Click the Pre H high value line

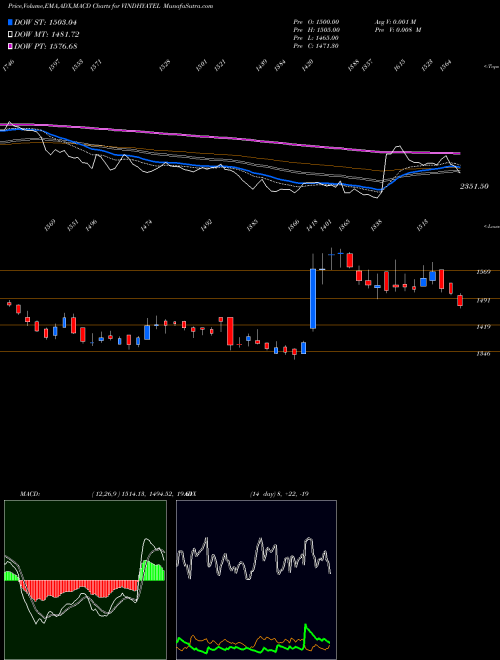coord(316,30)
